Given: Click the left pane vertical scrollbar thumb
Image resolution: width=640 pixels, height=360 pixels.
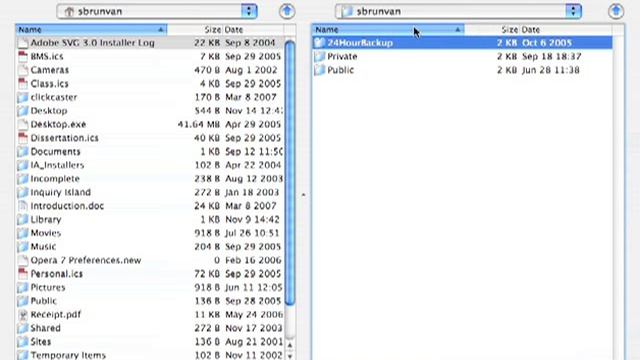Looking at the screenshot, I should tap(290, 173).
